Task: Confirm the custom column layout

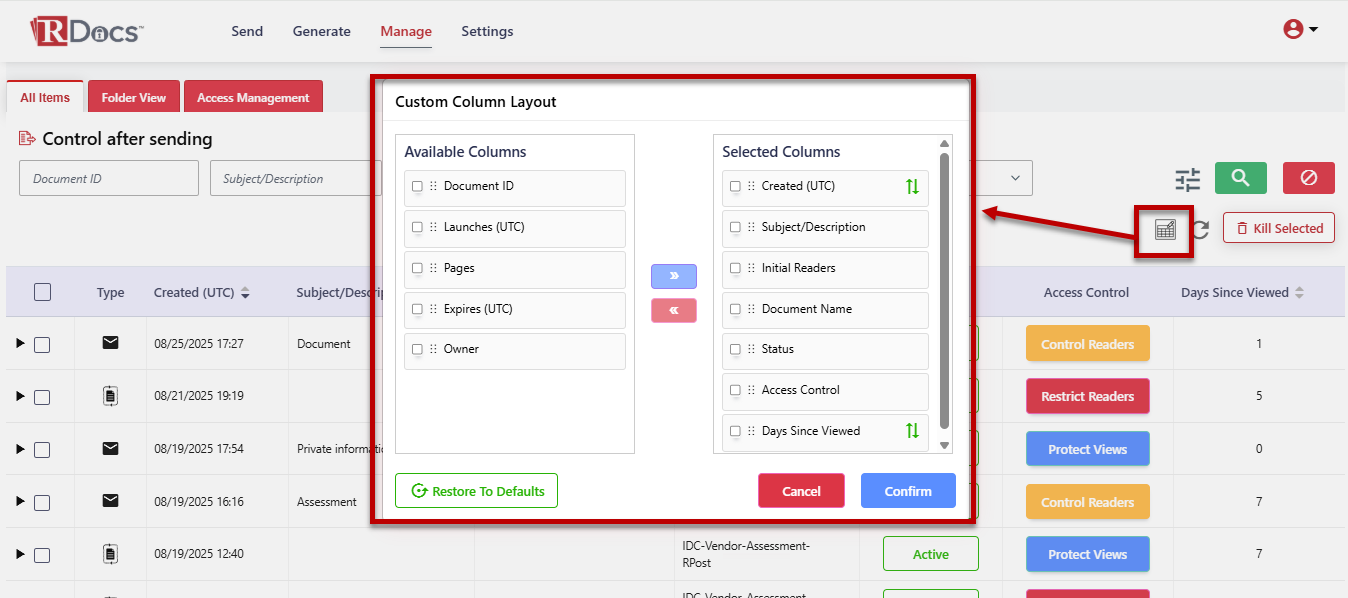Action: pyautogui.click(x=907, y=490)
